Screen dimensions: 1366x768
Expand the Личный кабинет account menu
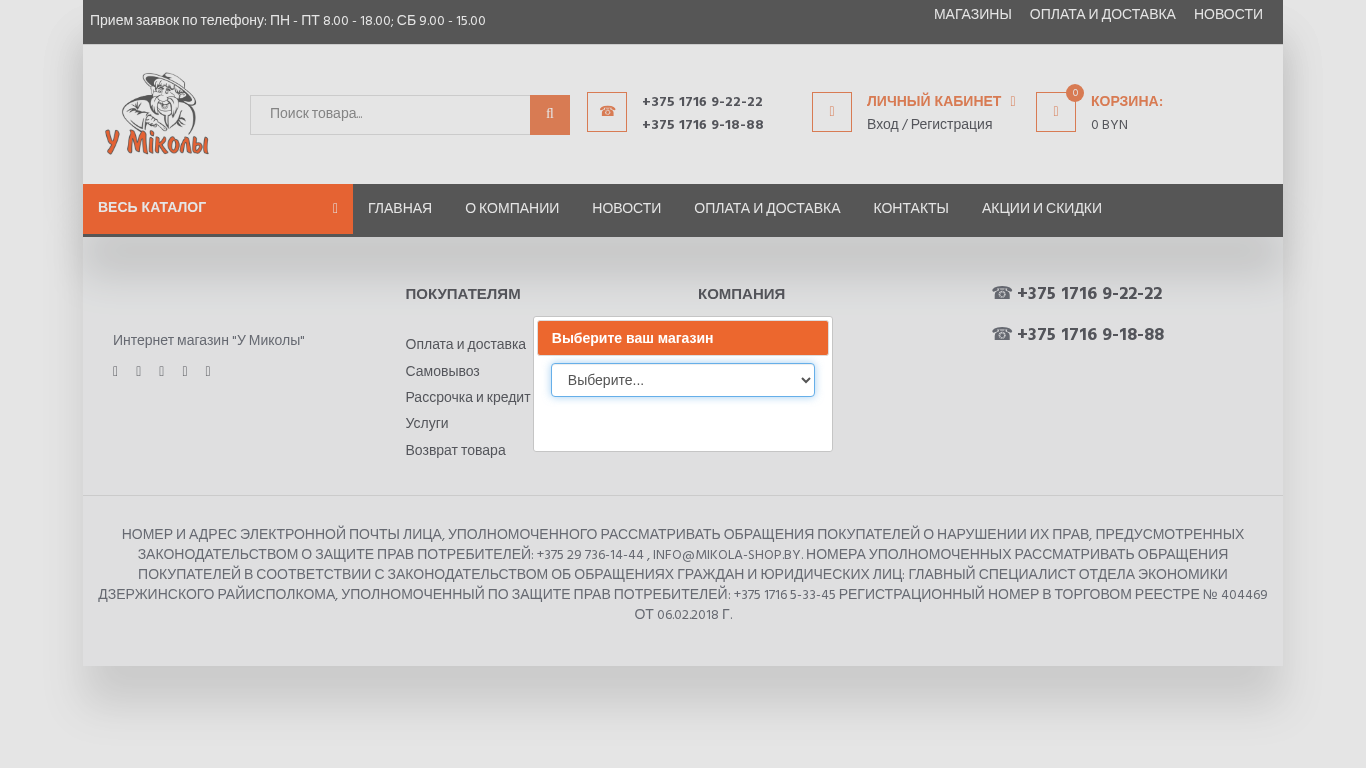[x=941, y=101]
